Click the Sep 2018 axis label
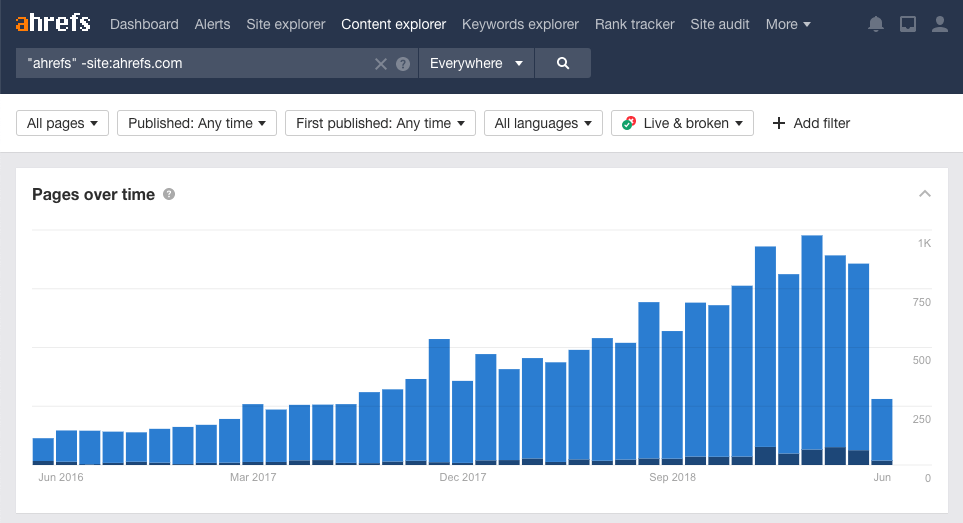Viewport: 963px width, 523px height. pyautogui.click(x=673, y=477)
